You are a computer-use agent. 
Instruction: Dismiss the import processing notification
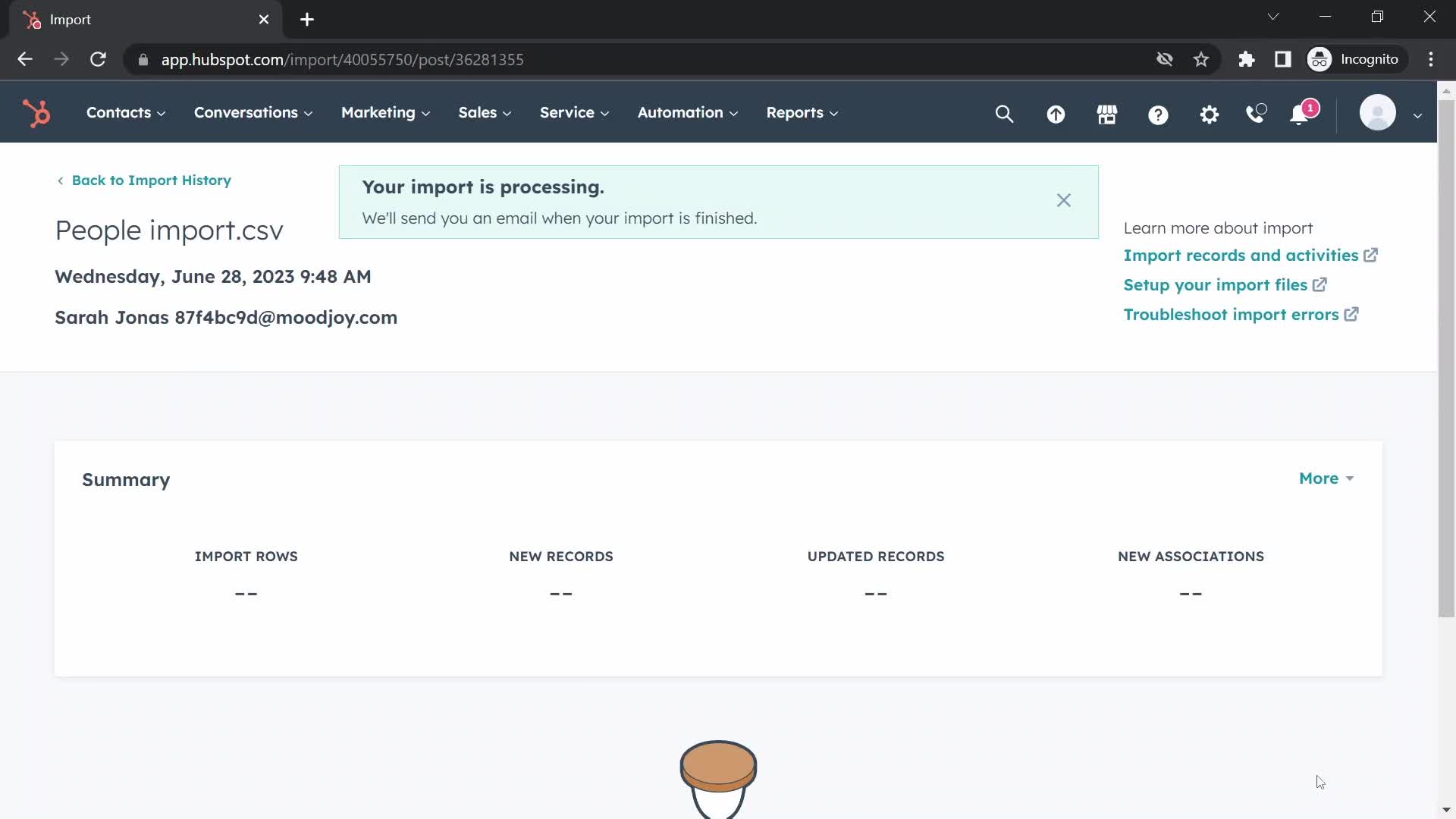[x=1064, y=200]
